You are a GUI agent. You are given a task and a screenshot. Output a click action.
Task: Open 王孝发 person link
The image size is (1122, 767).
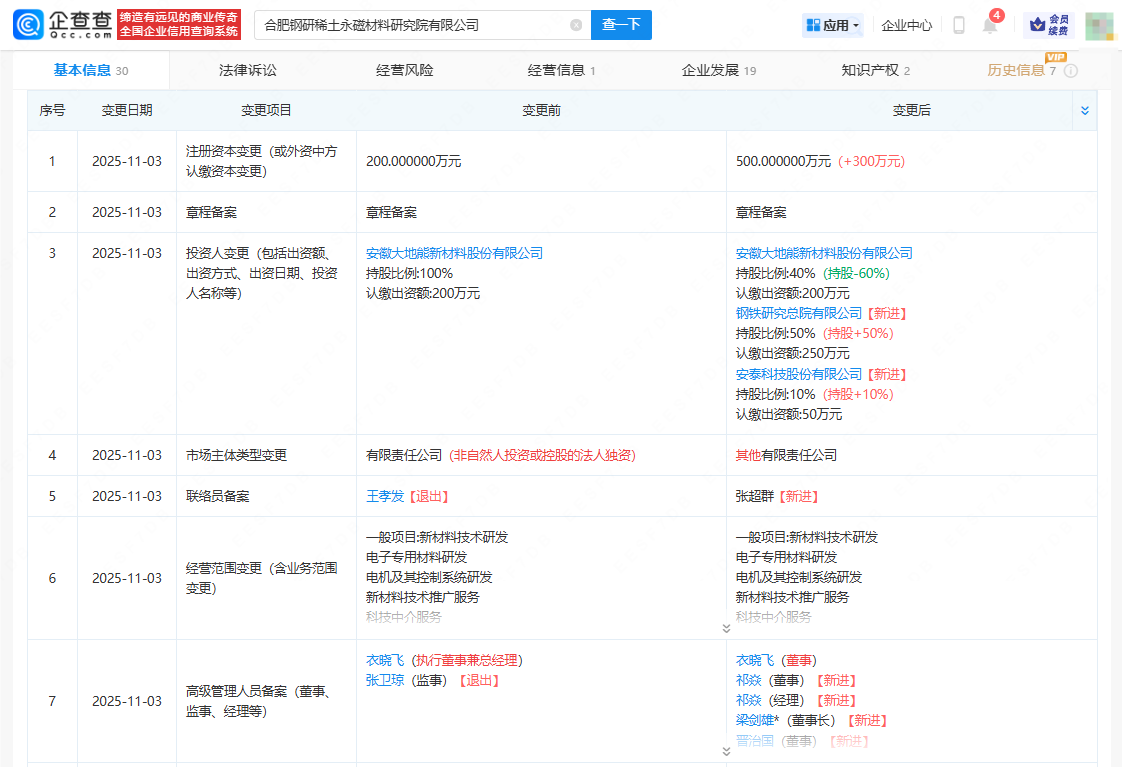point(384,496)
